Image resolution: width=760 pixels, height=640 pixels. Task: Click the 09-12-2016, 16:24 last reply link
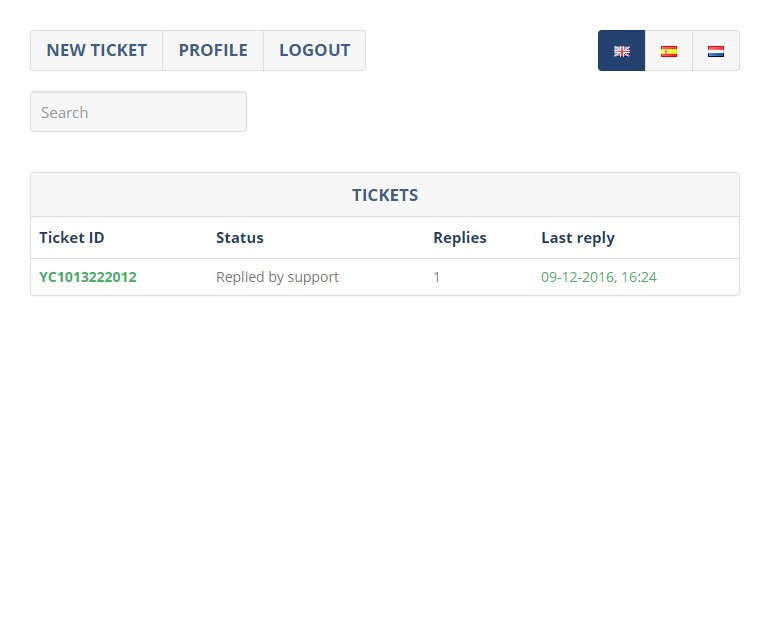pyautogui.click(x=599, y=277)
